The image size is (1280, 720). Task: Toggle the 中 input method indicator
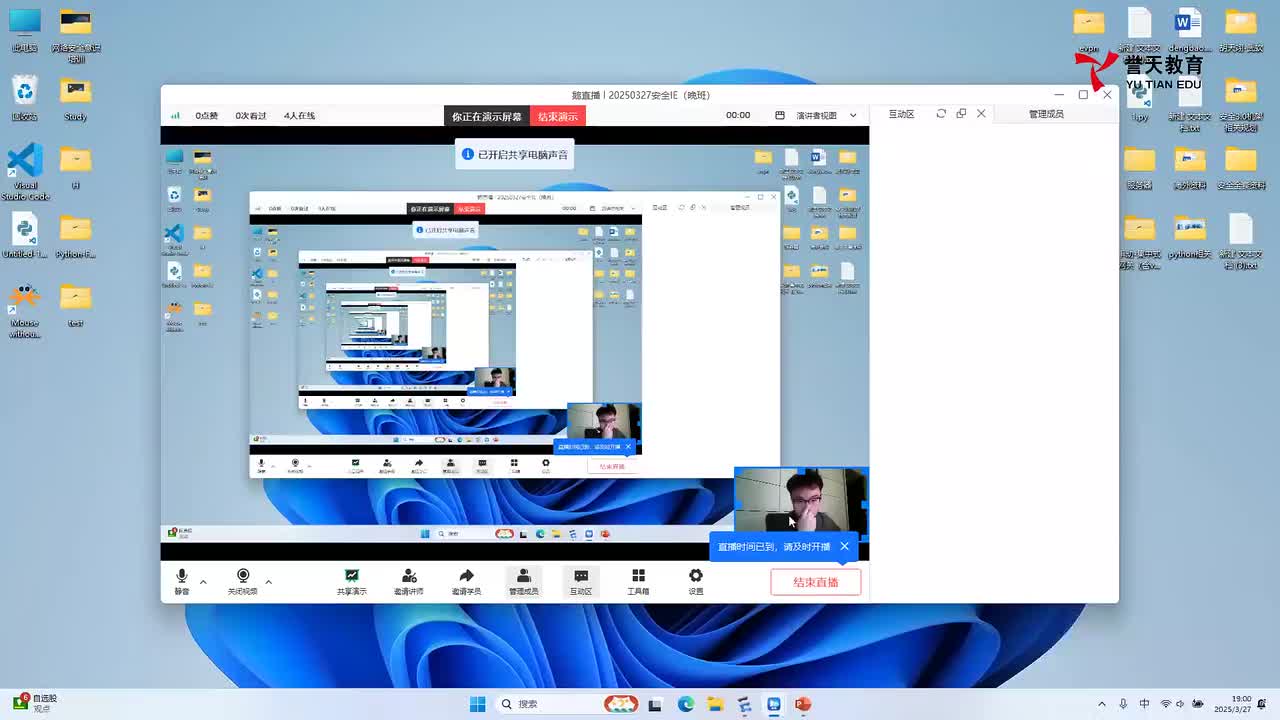coord(1144,704)
